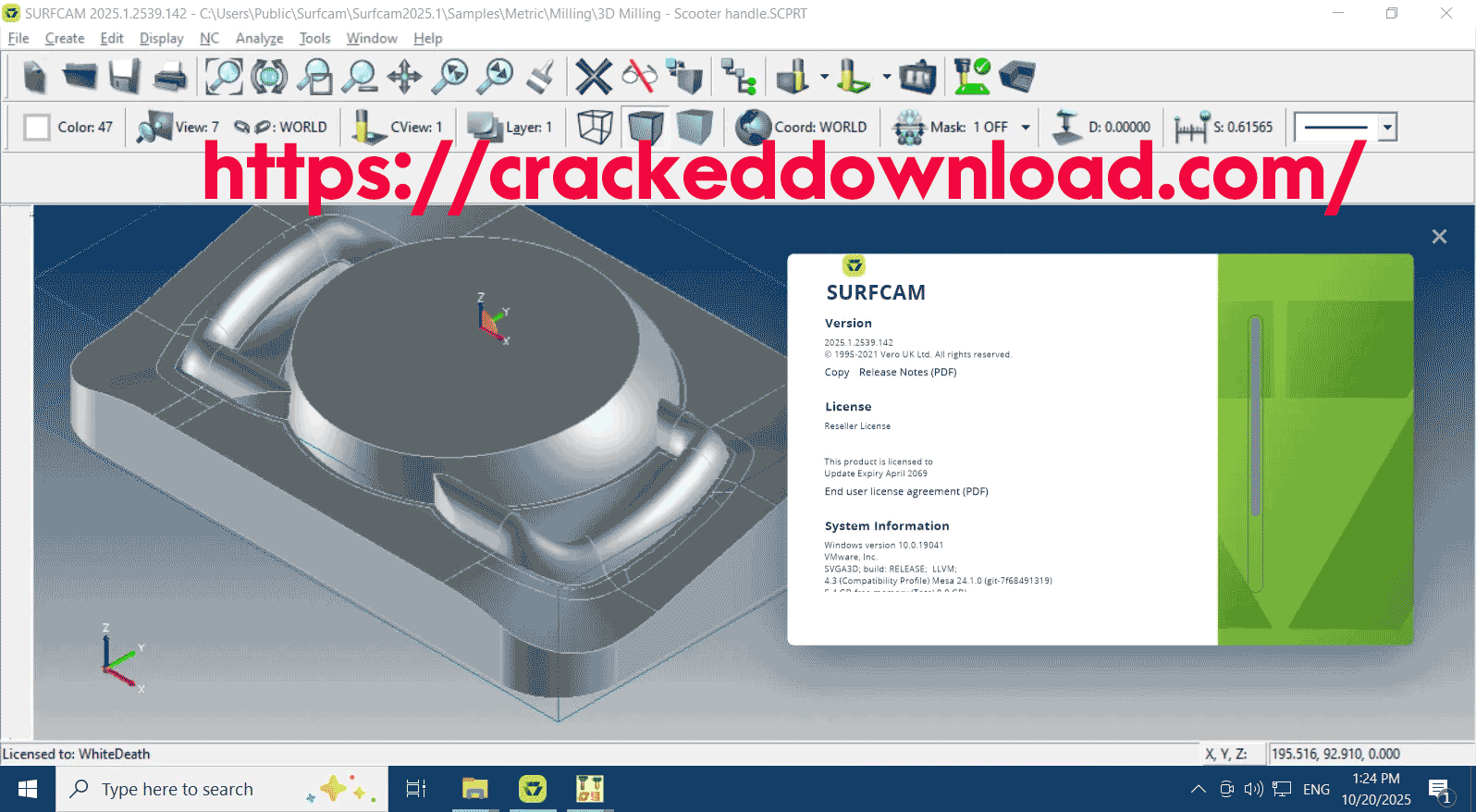Enable shaded-with-edges cube display mode

(x=645, y=127)
